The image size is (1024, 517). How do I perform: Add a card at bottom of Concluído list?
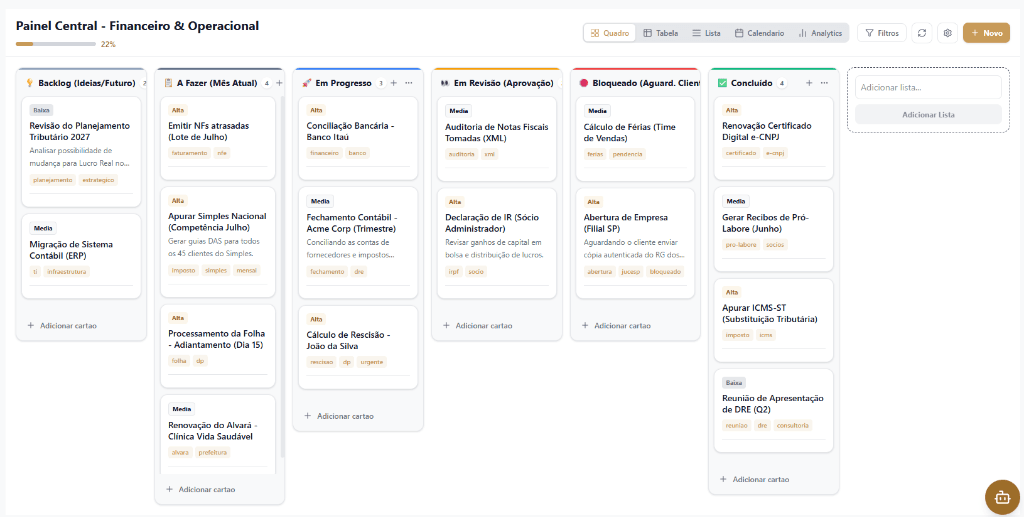click(754, 479)
